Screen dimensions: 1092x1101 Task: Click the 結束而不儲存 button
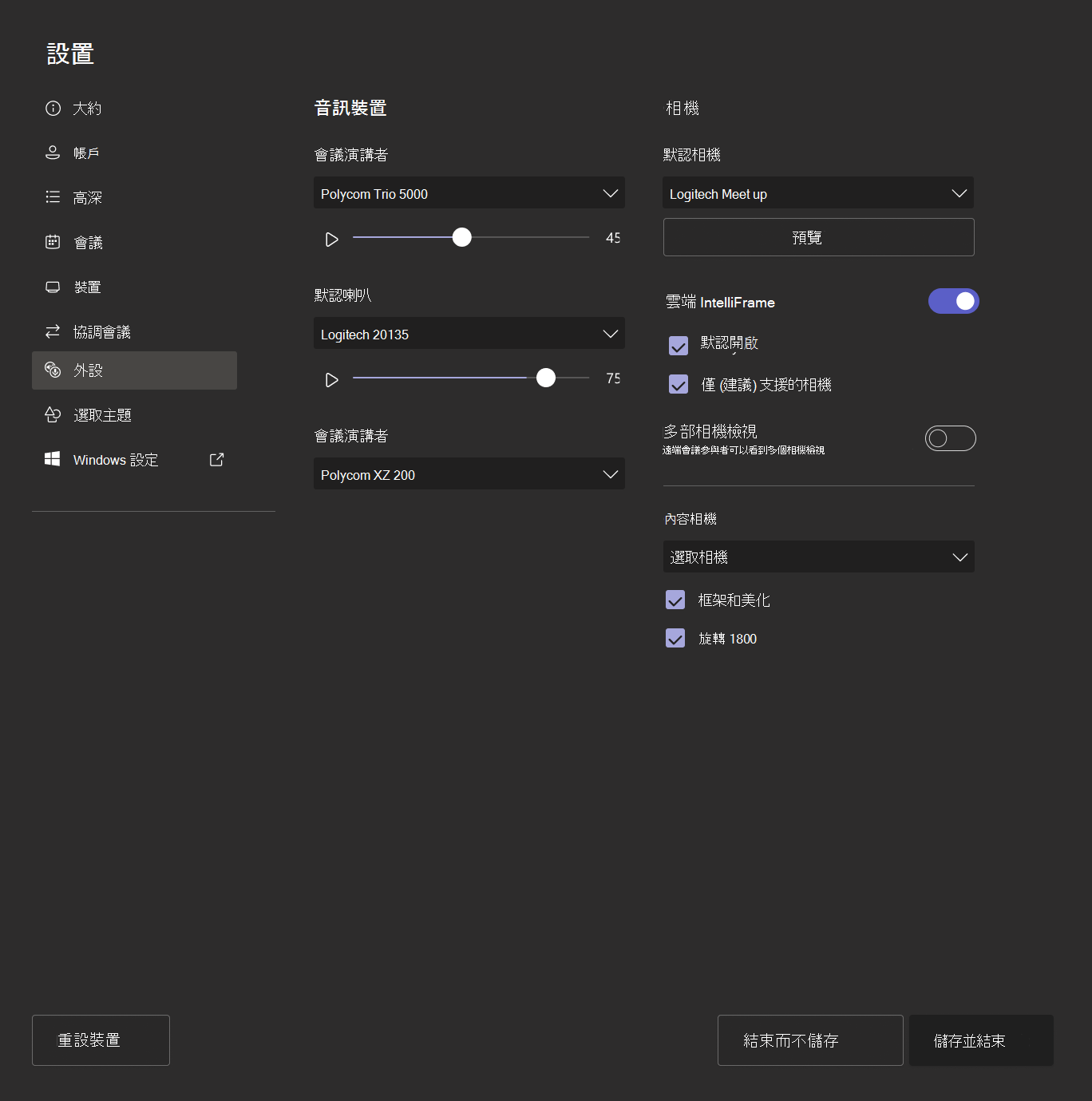[x=810, y=1040]
